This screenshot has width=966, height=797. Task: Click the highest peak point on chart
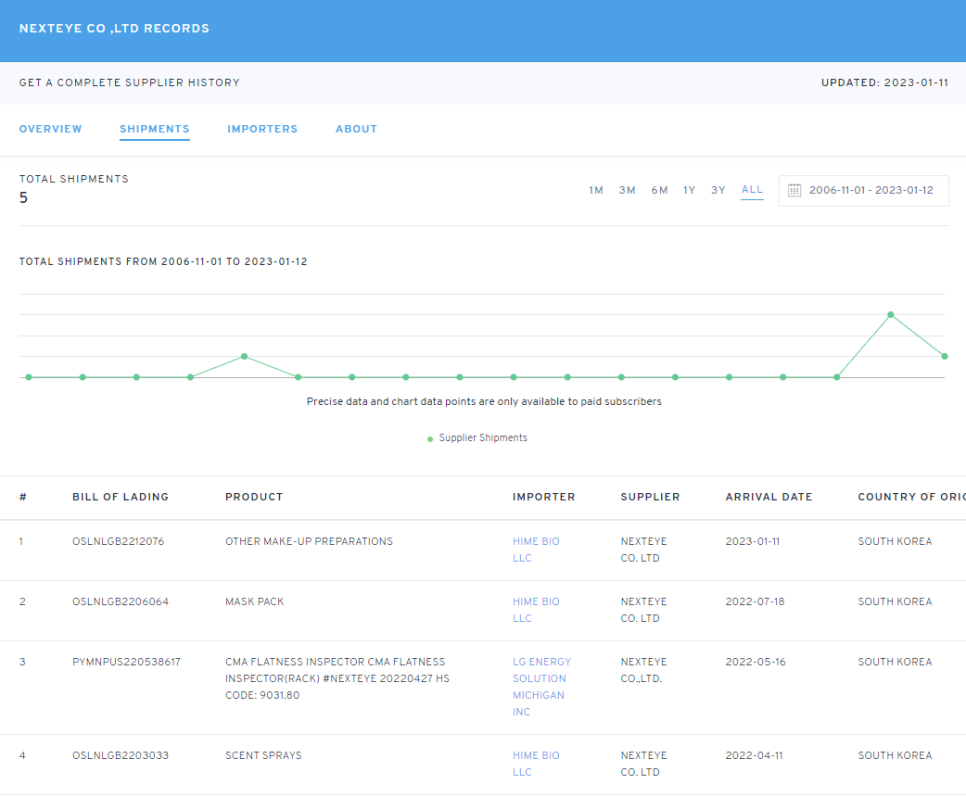[x=890, y=315]
